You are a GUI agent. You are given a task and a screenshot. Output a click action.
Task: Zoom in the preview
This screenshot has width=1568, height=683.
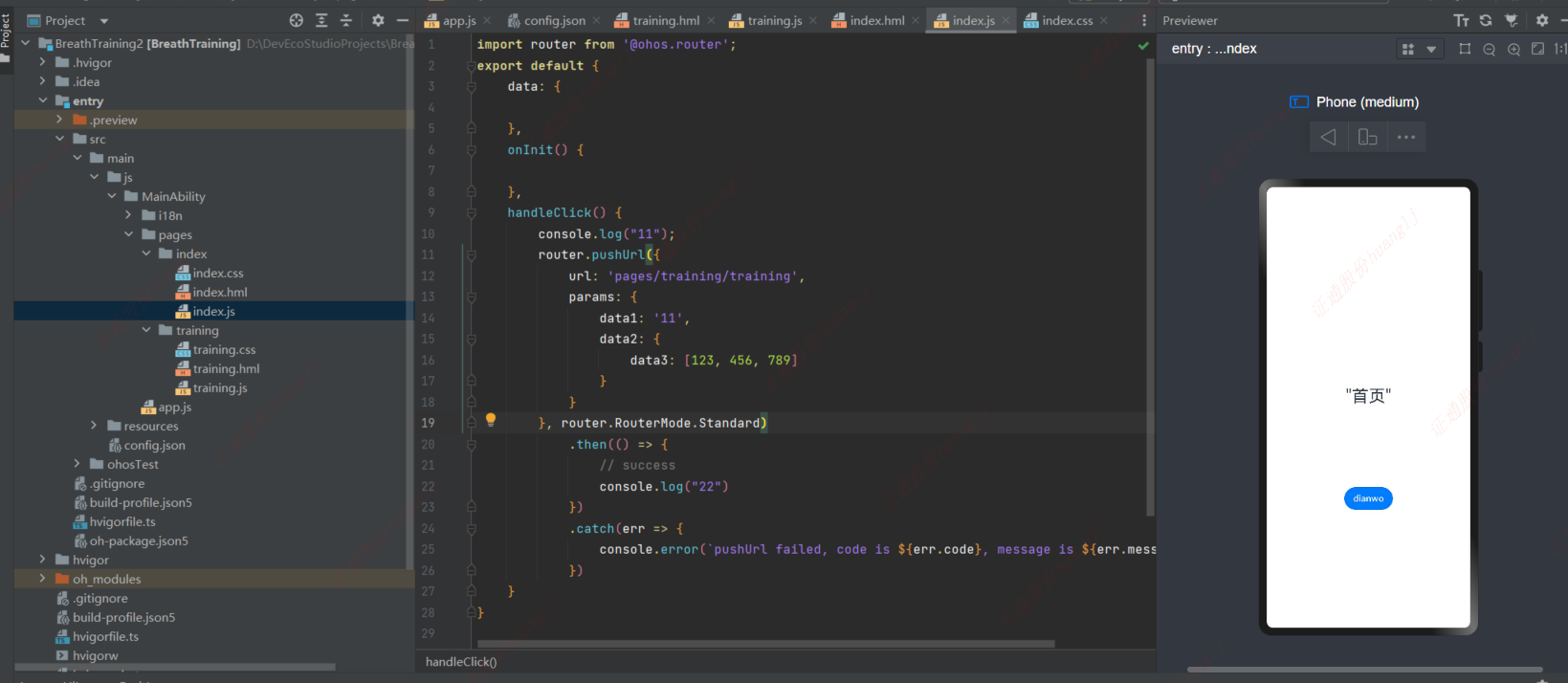tap(1513, 49)
